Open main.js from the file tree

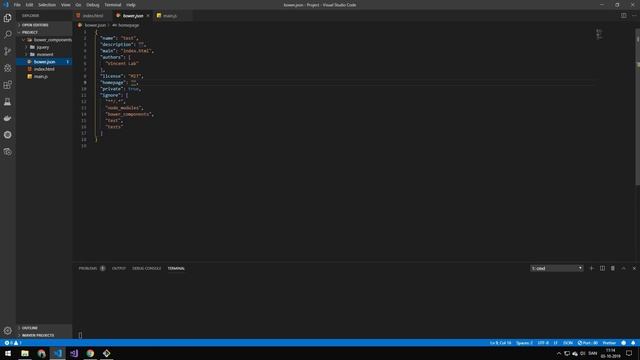[44, 76]
